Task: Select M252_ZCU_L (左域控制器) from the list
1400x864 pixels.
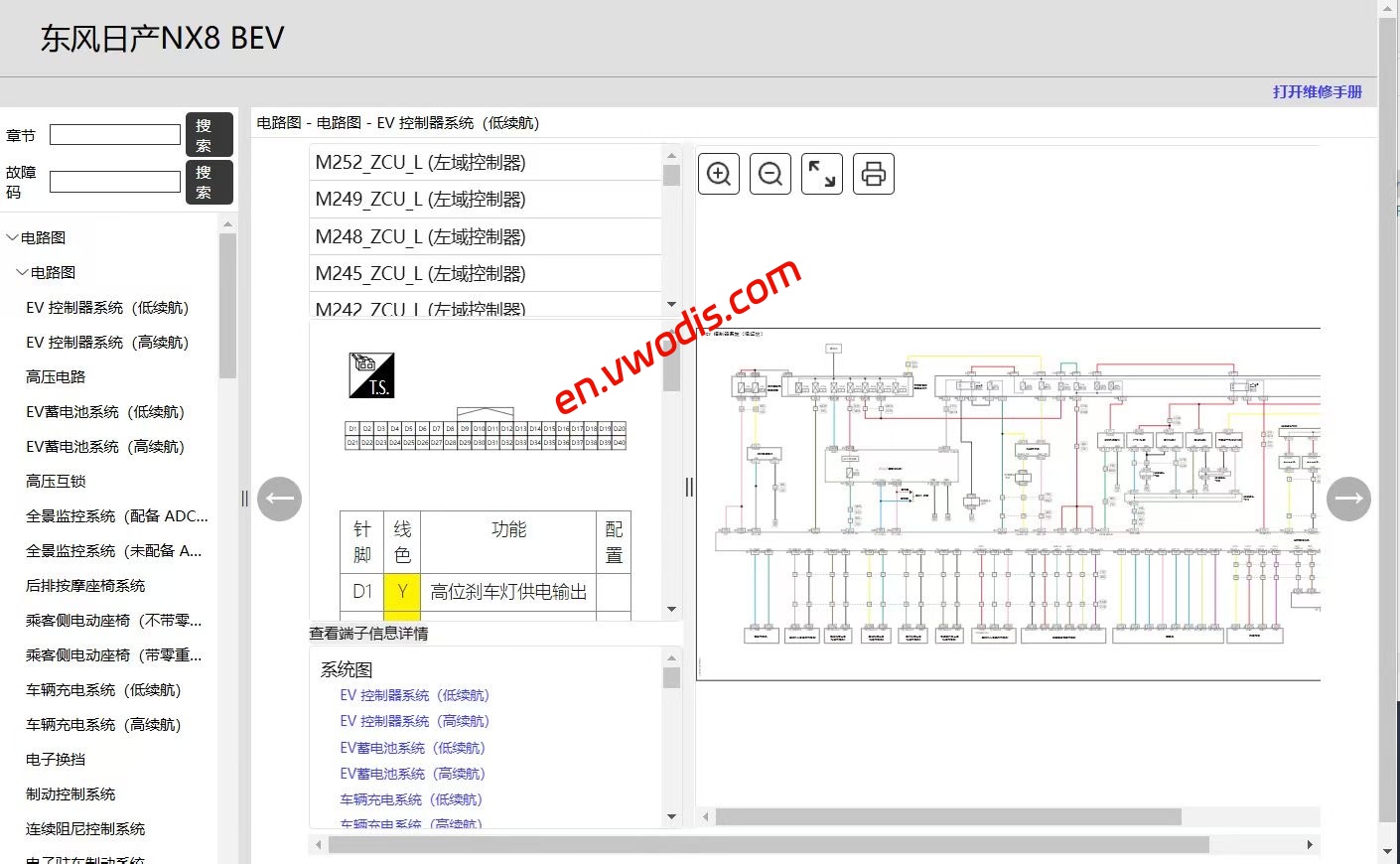Action: click(421, 162)
